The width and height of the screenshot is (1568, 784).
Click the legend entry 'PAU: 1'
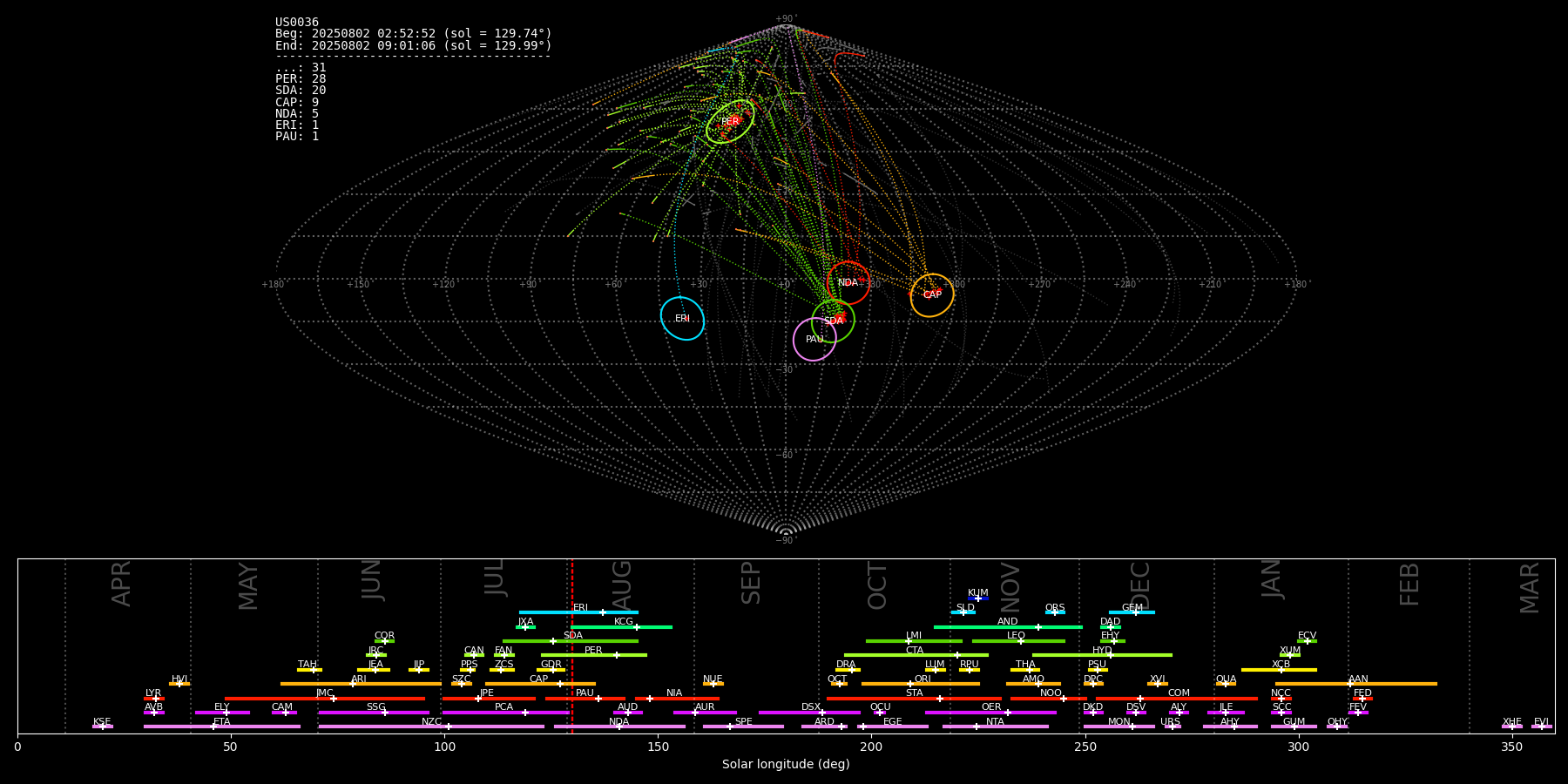point(297,137)
